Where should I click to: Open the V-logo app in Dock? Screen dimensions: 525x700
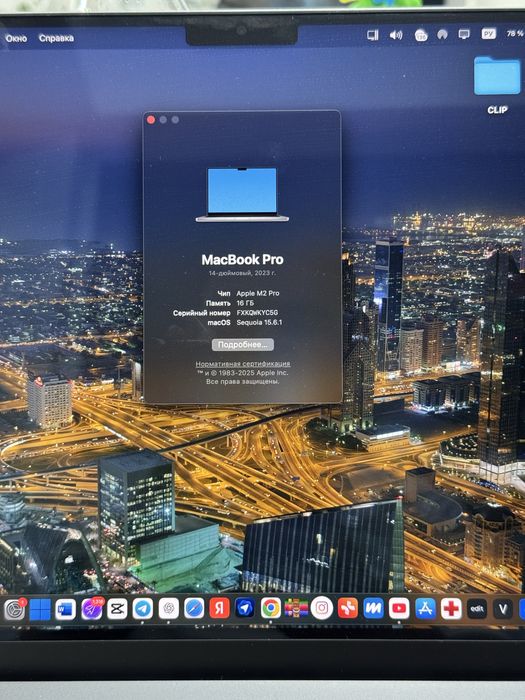click(503, 609)
